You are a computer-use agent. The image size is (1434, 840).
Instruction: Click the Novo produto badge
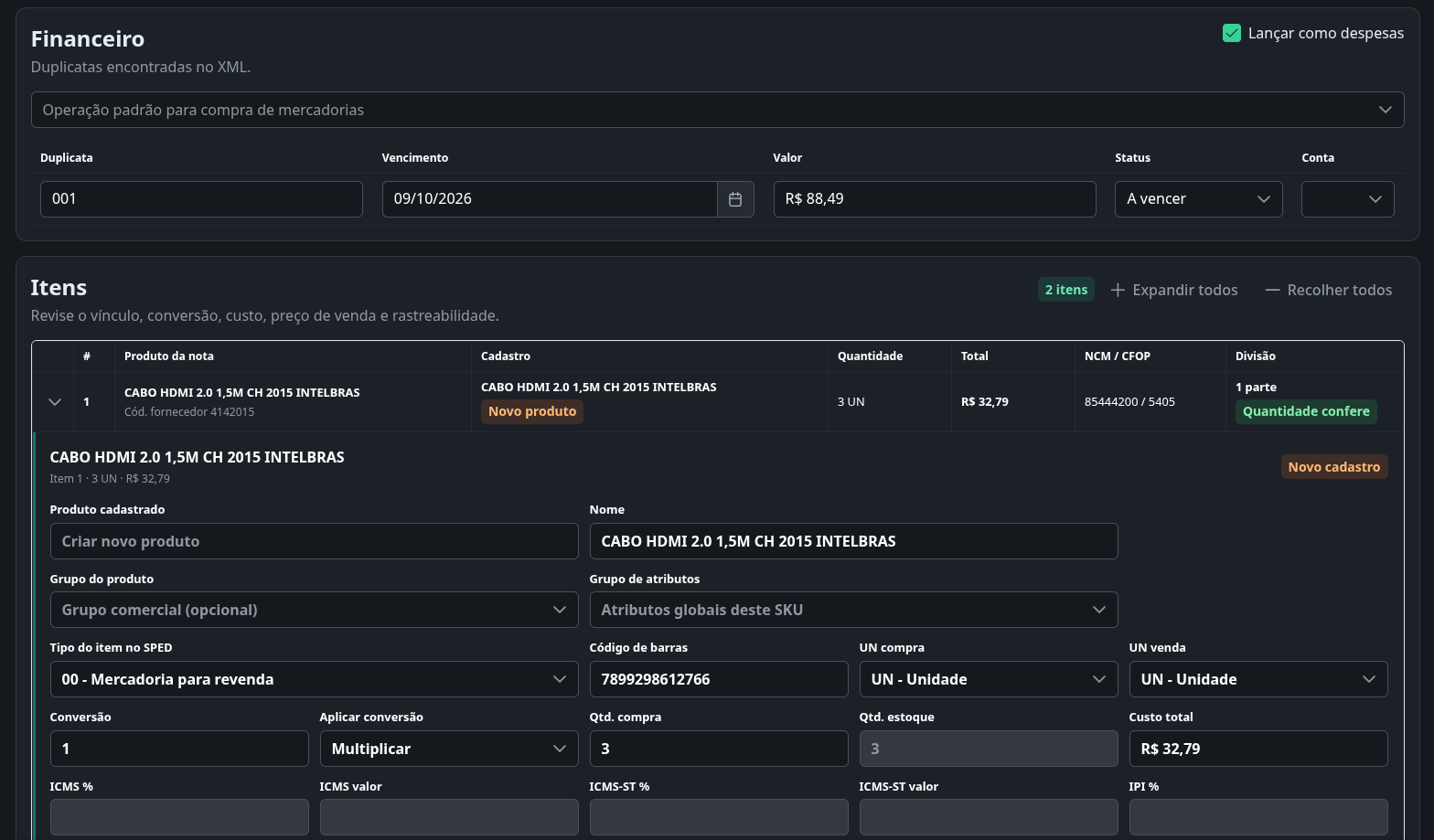point(532,411)
